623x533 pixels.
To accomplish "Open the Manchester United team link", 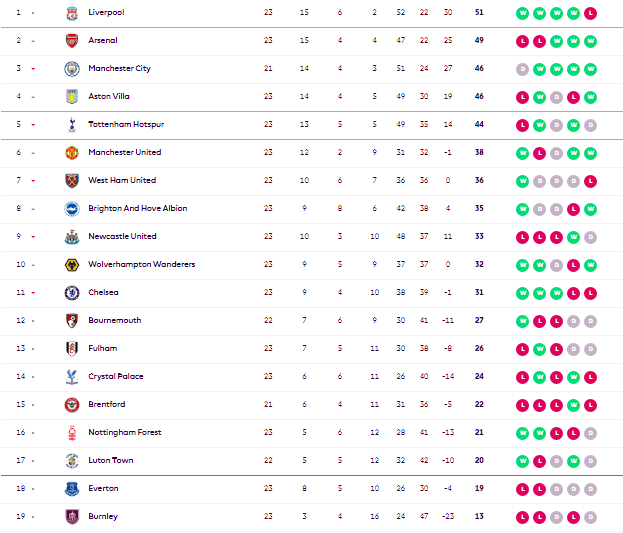I will [125, 152].
